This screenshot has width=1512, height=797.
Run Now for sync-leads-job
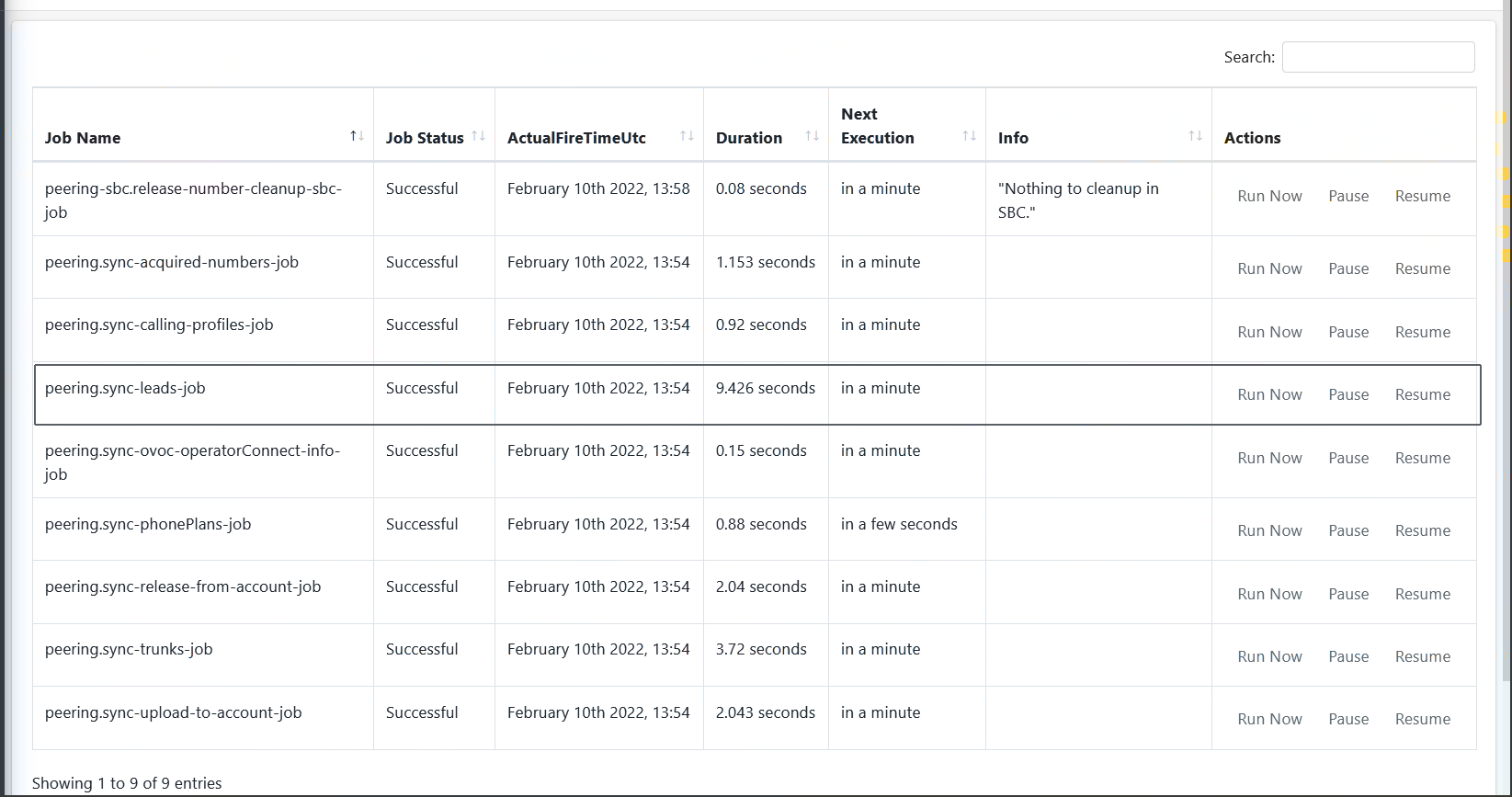pyautogui.click(x=1269, y=394)
